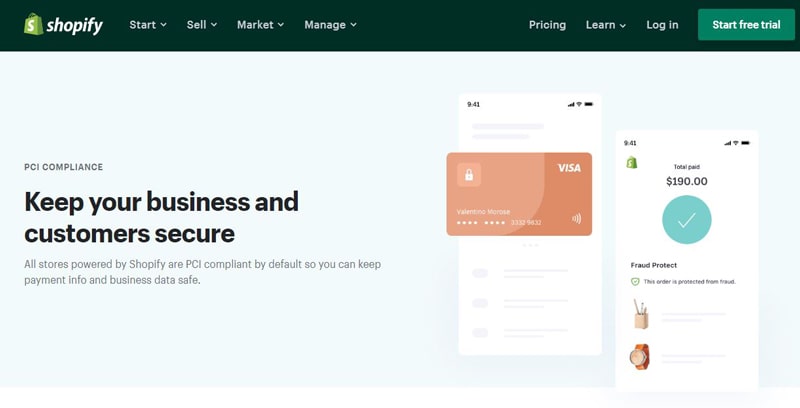The image size is (800, 408).
Task: Click the Log in link
Action: point(662,24)
